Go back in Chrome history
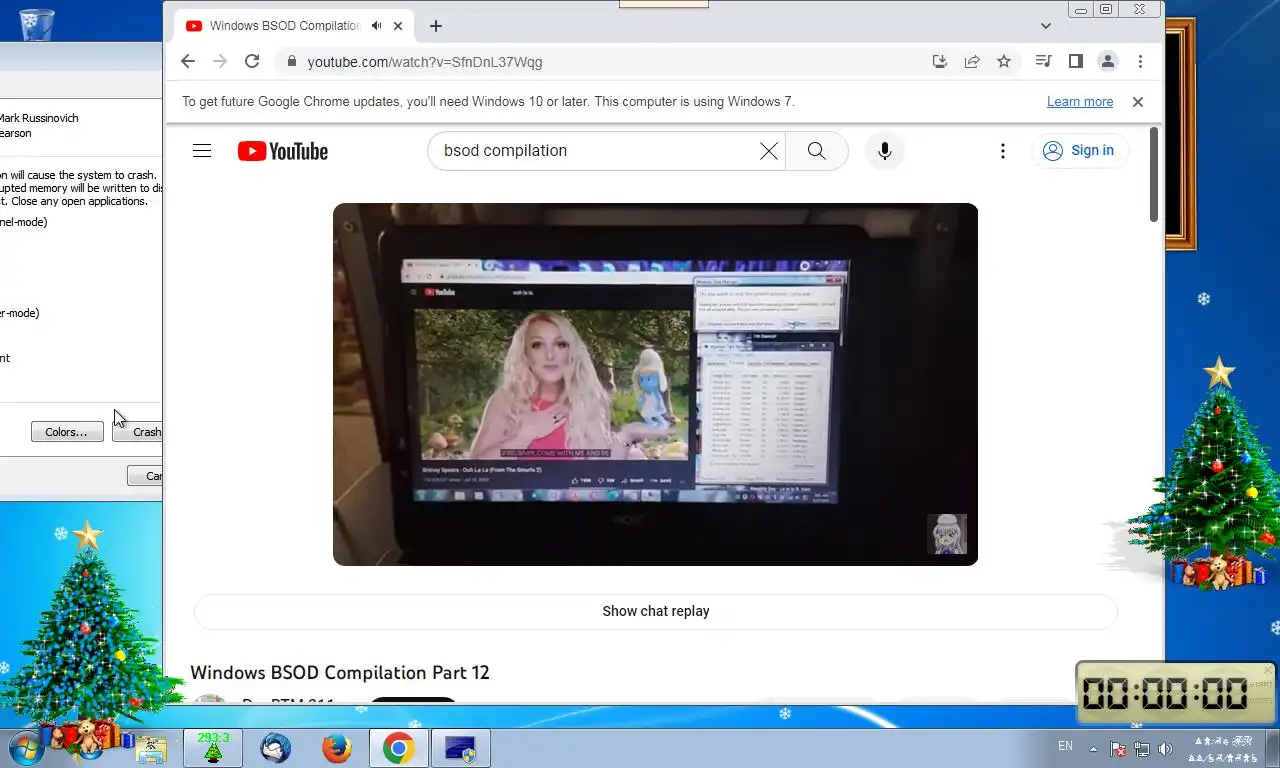The height and width of the screenshot is (768, 1280). click(188, 61)
